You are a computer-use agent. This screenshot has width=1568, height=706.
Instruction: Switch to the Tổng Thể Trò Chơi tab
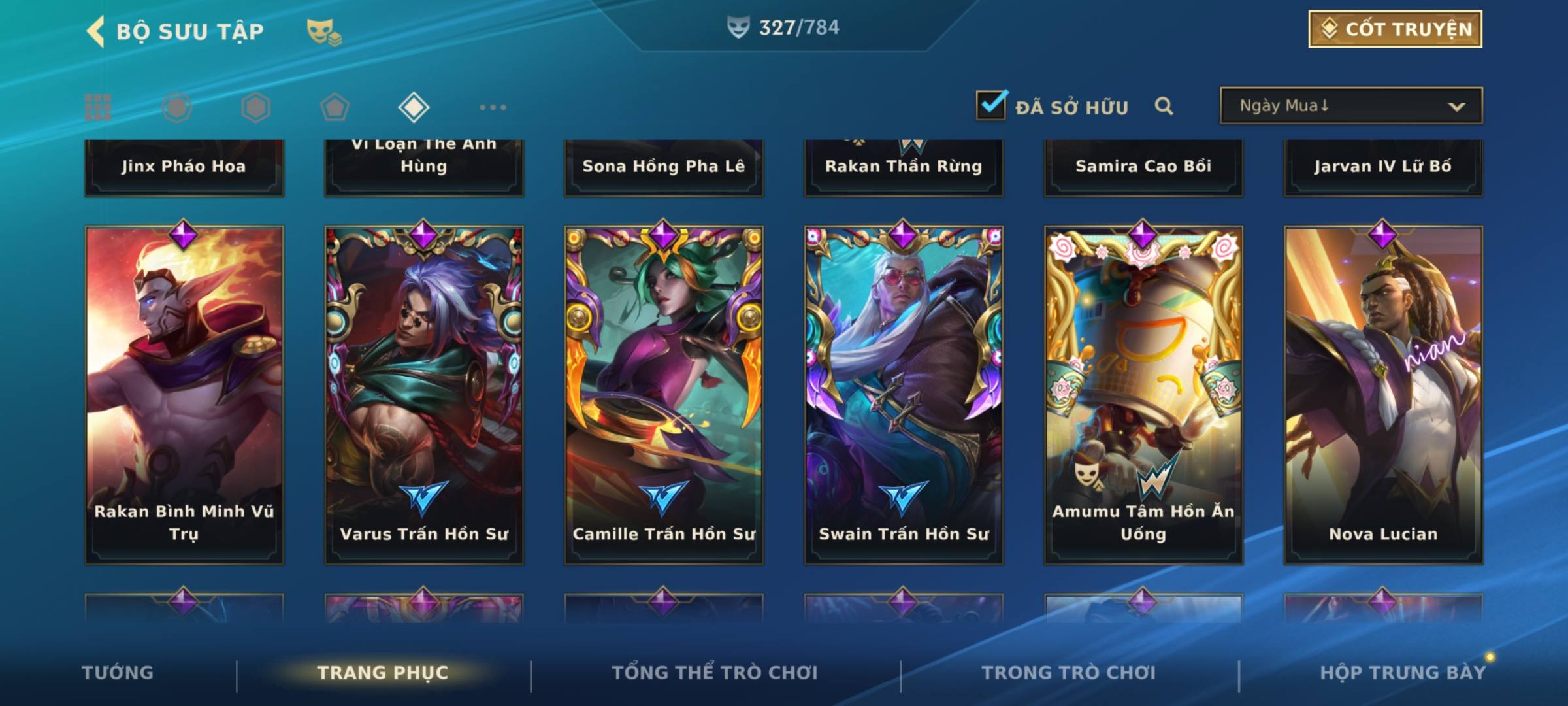tap(715, 673)
